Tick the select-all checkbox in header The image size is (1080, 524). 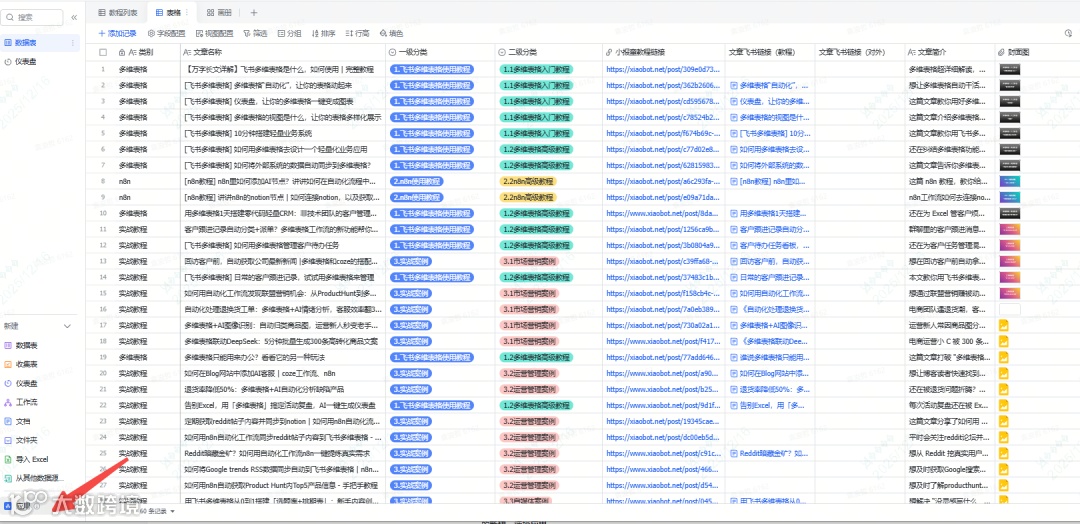pos(103,52)
